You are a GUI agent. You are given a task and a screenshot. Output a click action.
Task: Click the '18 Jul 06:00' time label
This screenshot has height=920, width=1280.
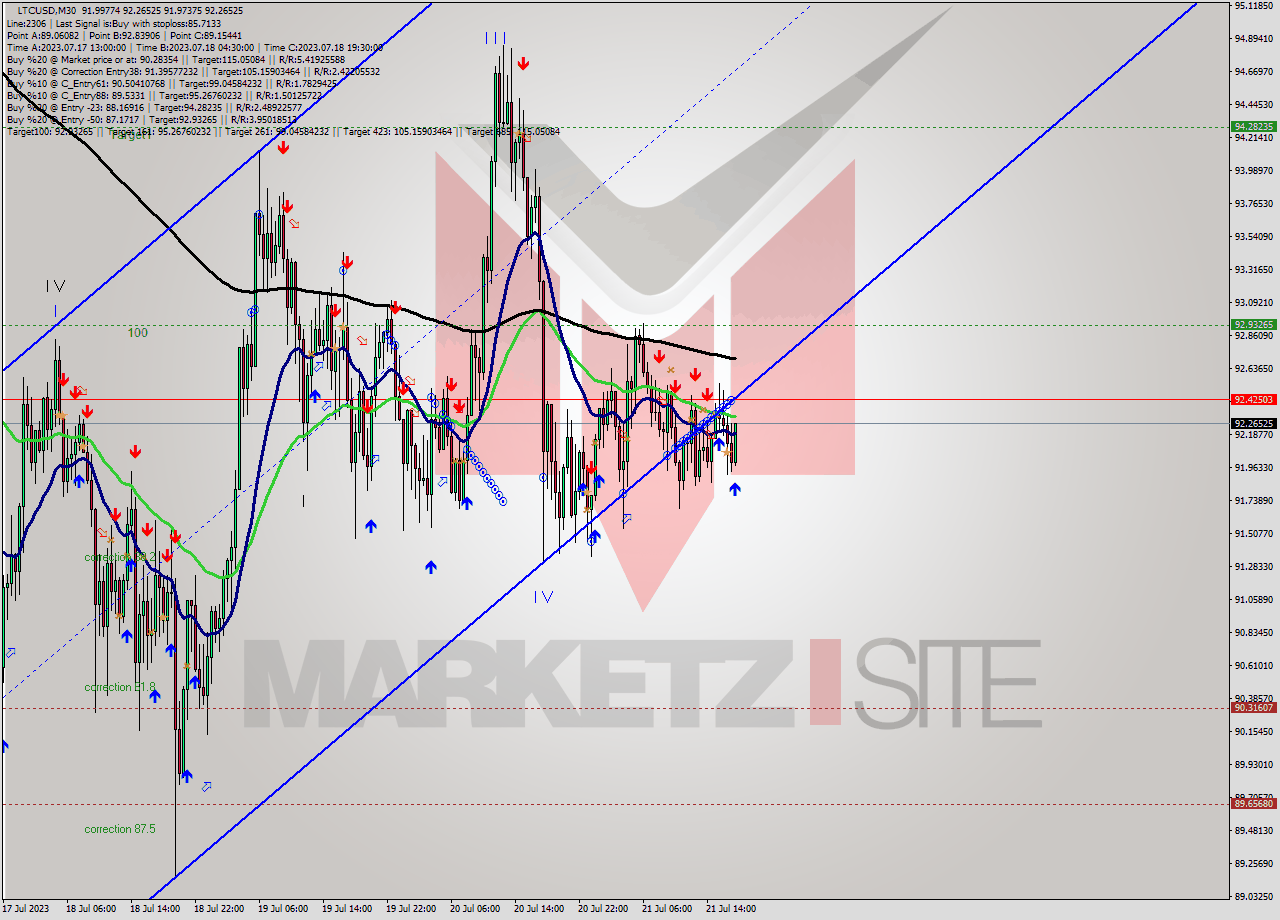click(91, 909)
